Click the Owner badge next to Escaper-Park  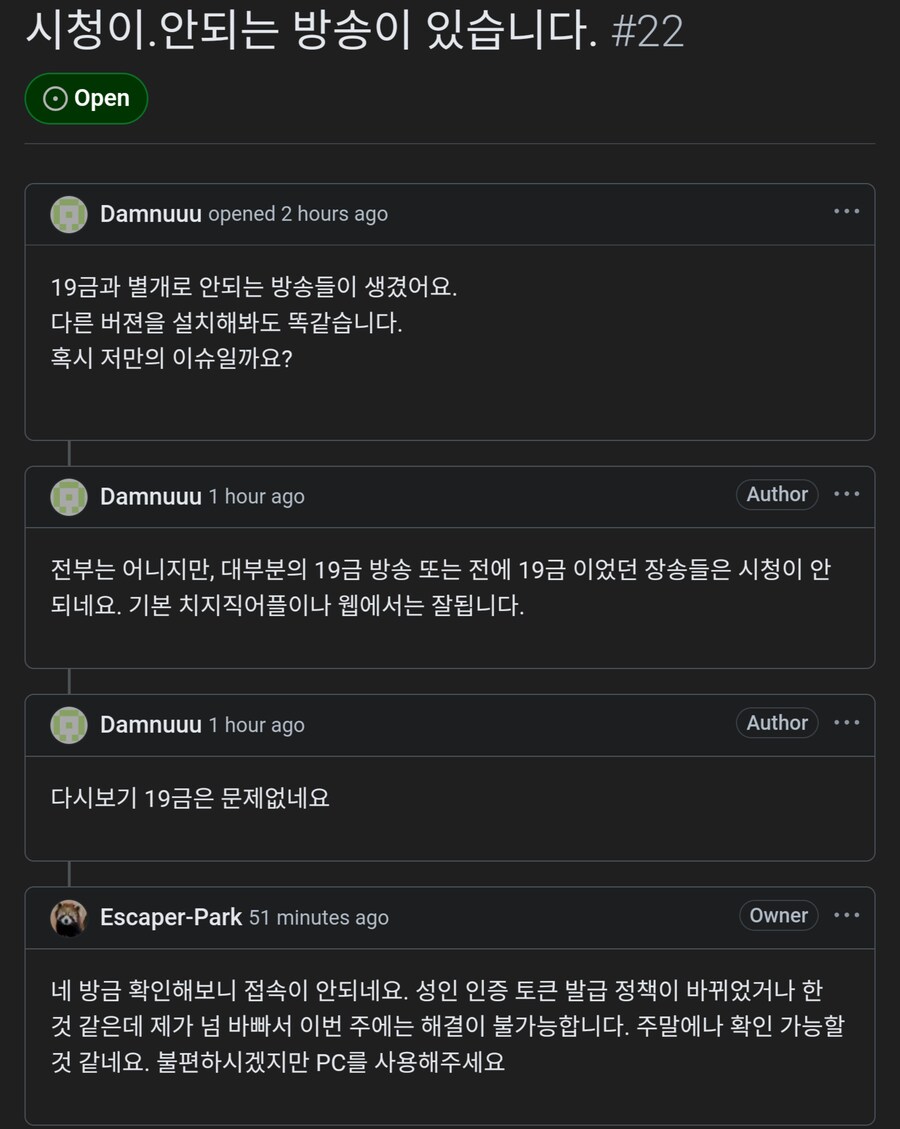[x=778, y=915]
